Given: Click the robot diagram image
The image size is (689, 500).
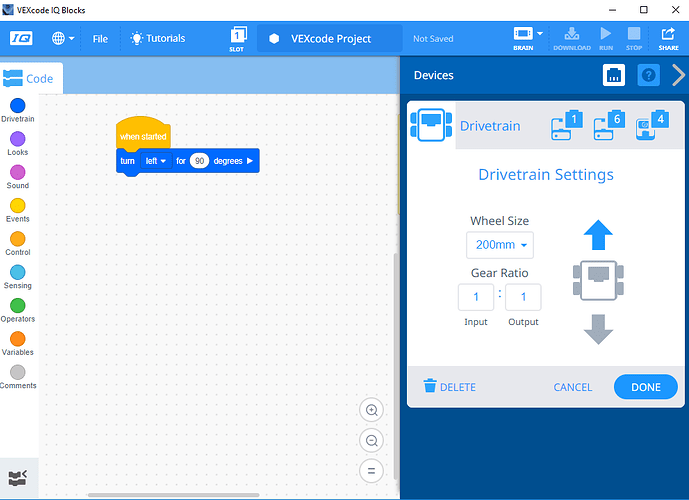Looking at the screenshot, I should point(598,281).
